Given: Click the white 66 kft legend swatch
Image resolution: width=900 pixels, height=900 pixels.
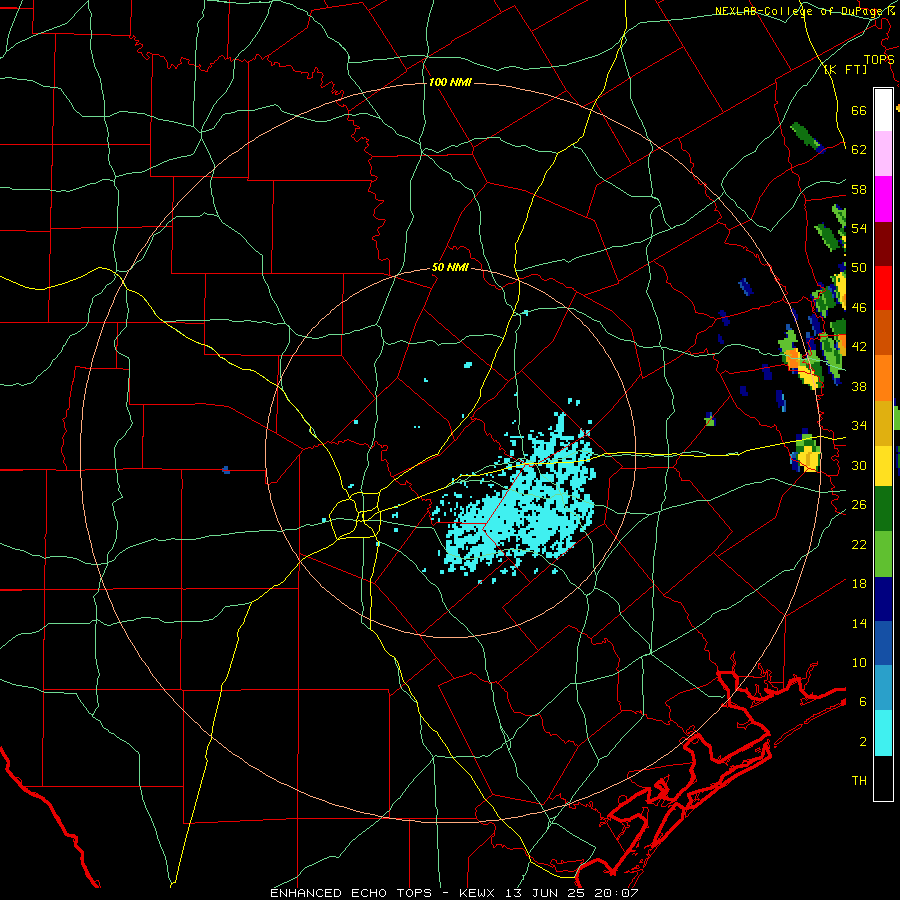Looking at the screenshot, I should click(883, 110).
